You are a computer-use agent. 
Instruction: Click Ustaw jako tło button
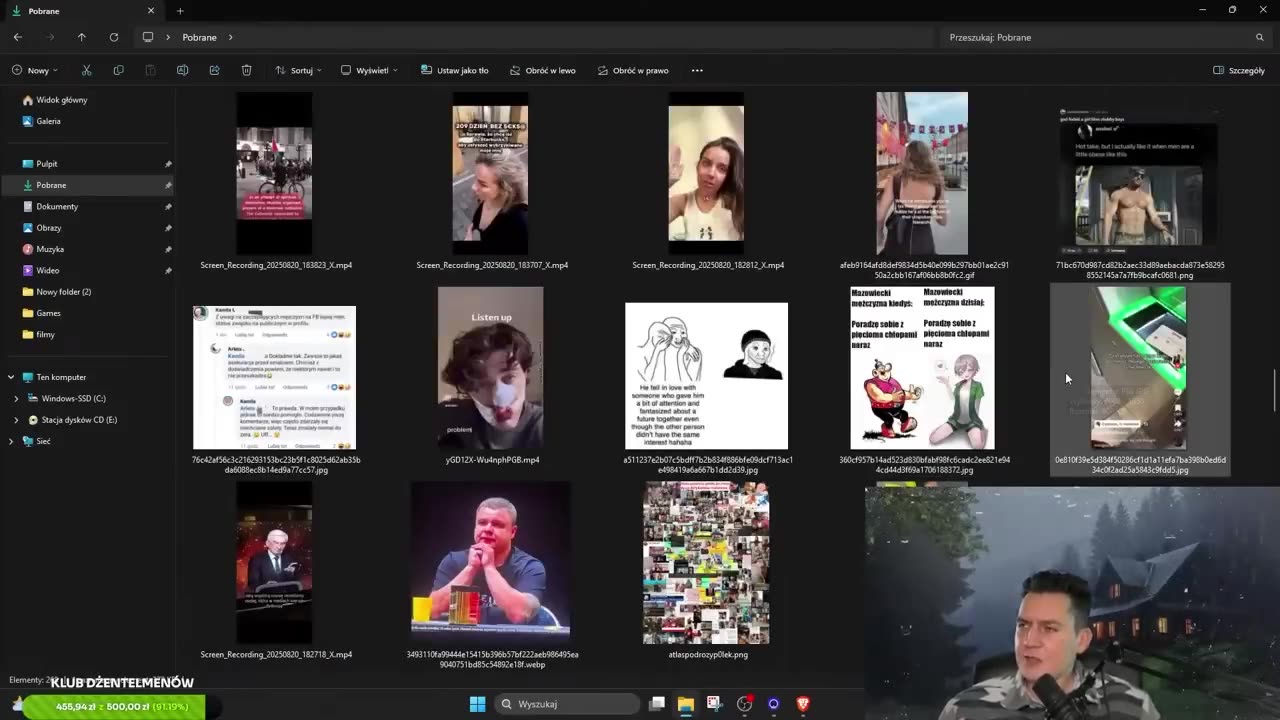(x=455, y=70)
